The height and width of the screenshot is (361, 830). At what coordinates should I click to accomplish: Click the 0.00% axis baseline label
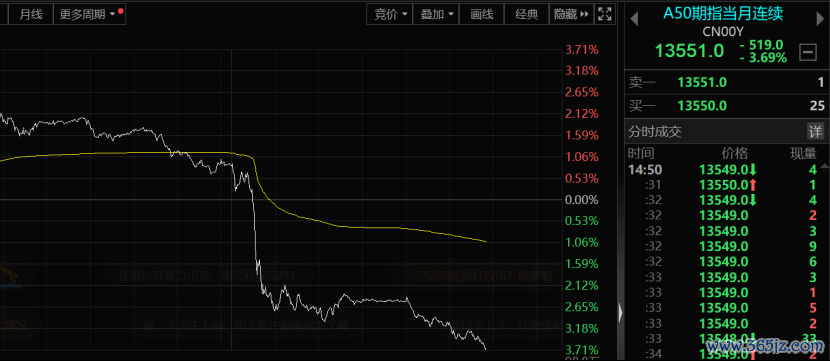click(x=582, y=200)
